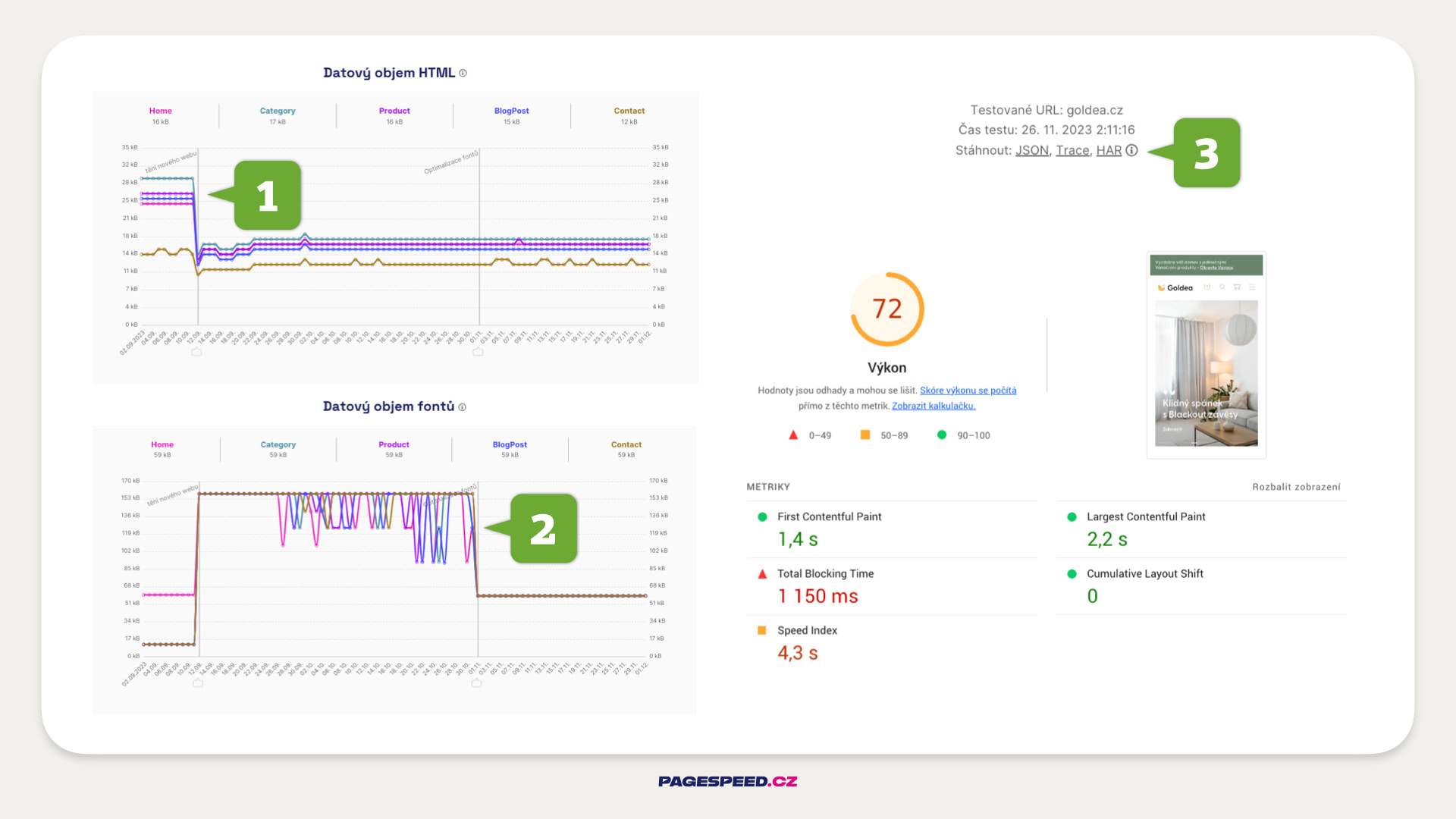Screen dimensions: 1456x819
Task: Select Home series in HTML chart legend
Action: point(160,115)
